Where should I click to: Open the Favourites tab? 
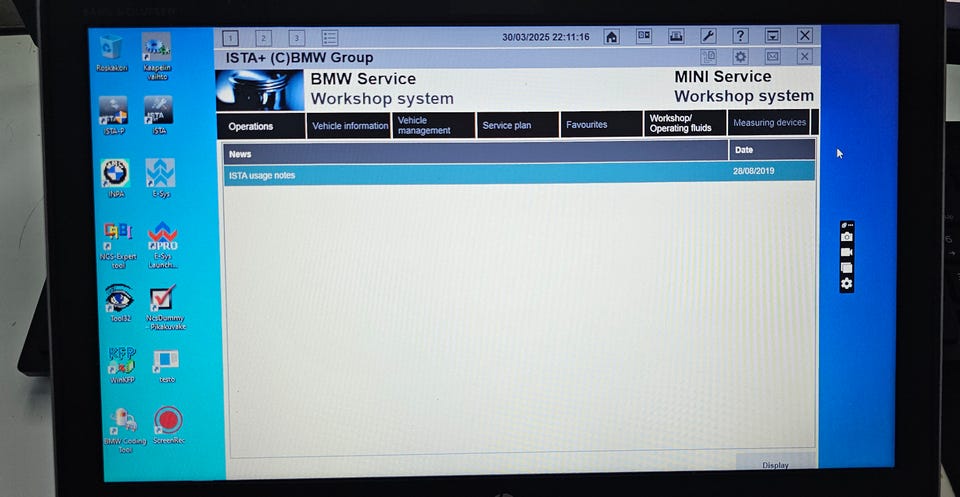601,124
